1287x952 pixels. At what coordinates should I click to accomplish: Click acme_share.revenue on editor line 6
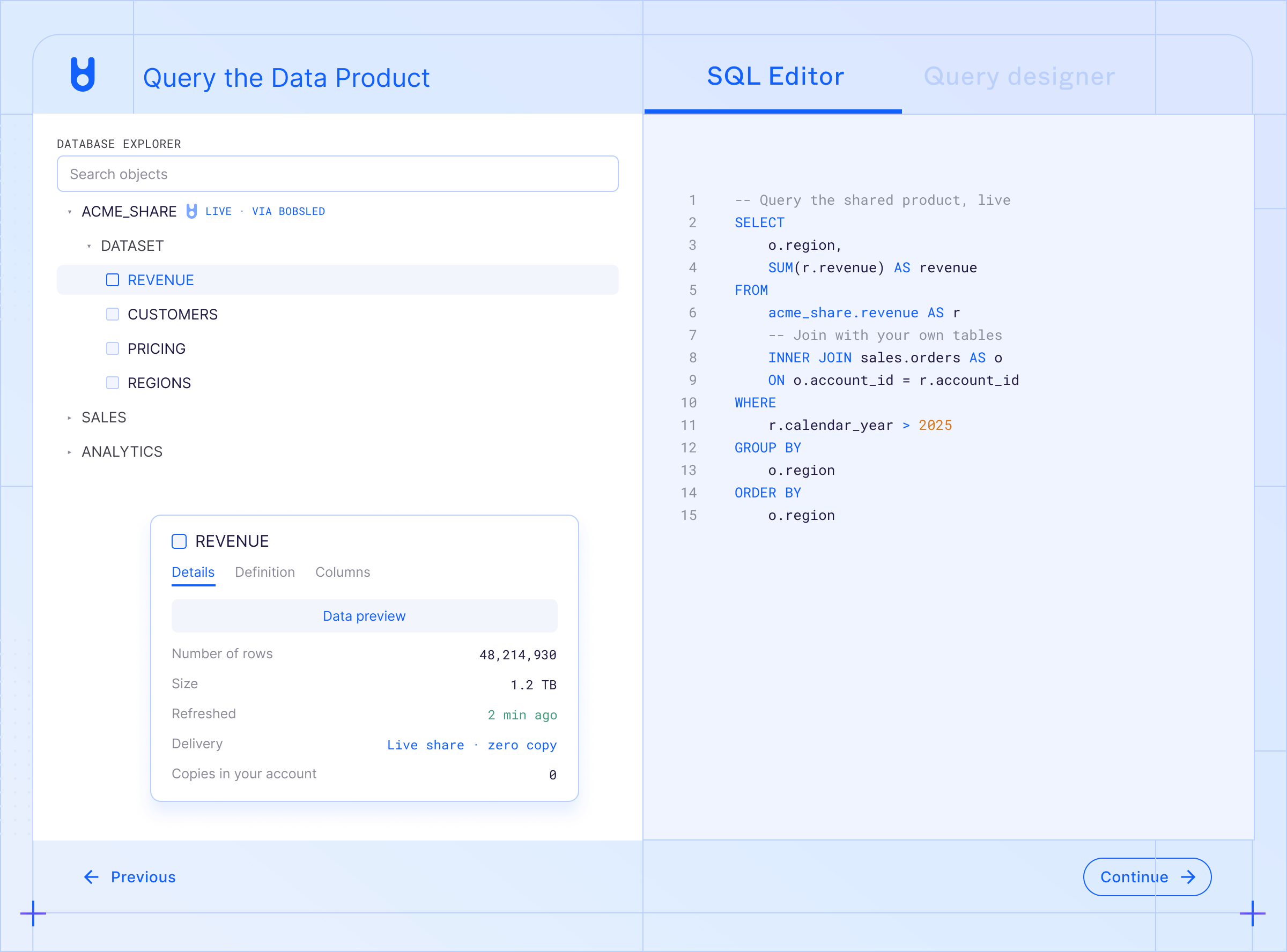point(842,313)
